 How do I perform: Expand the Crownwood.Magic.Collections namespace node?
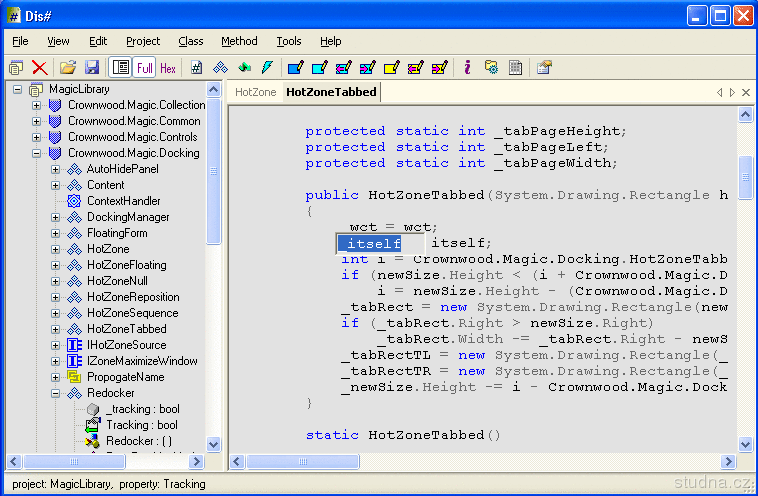(37, 105)
